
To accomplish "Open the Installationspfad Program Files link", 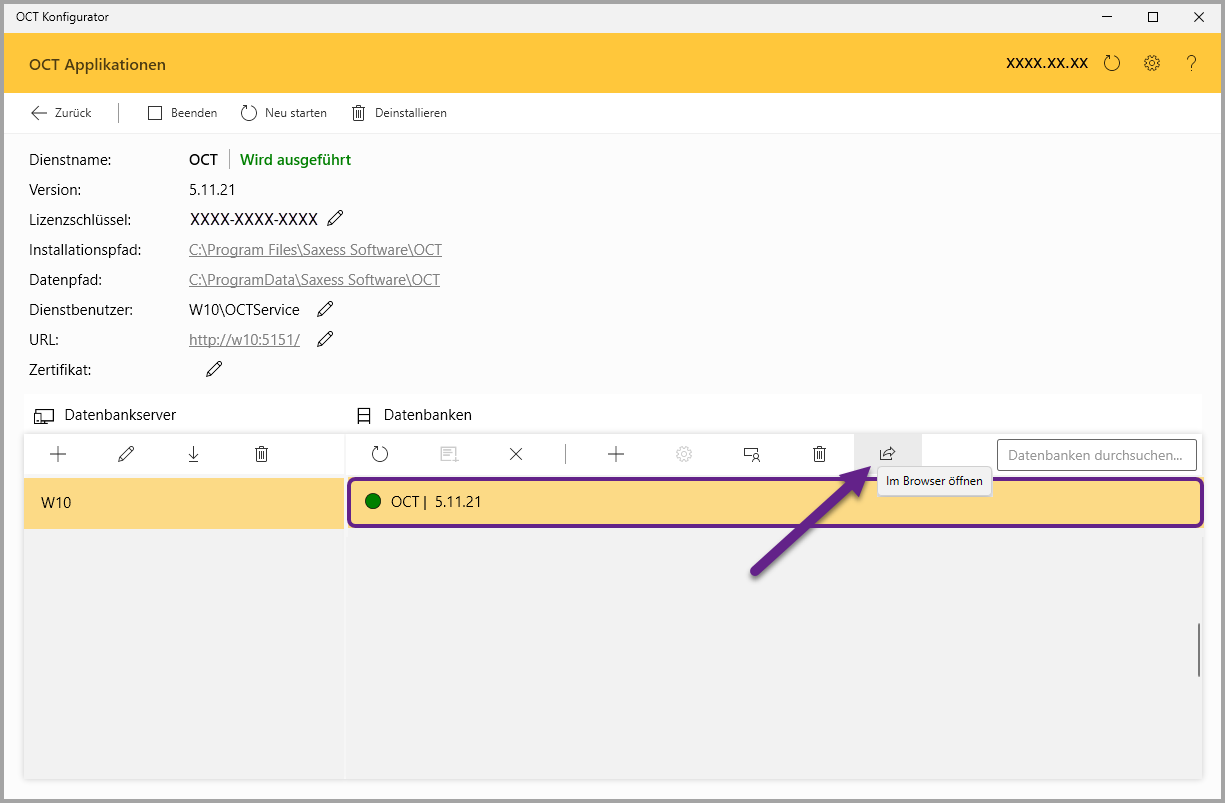I will click(x=315, y=250).
